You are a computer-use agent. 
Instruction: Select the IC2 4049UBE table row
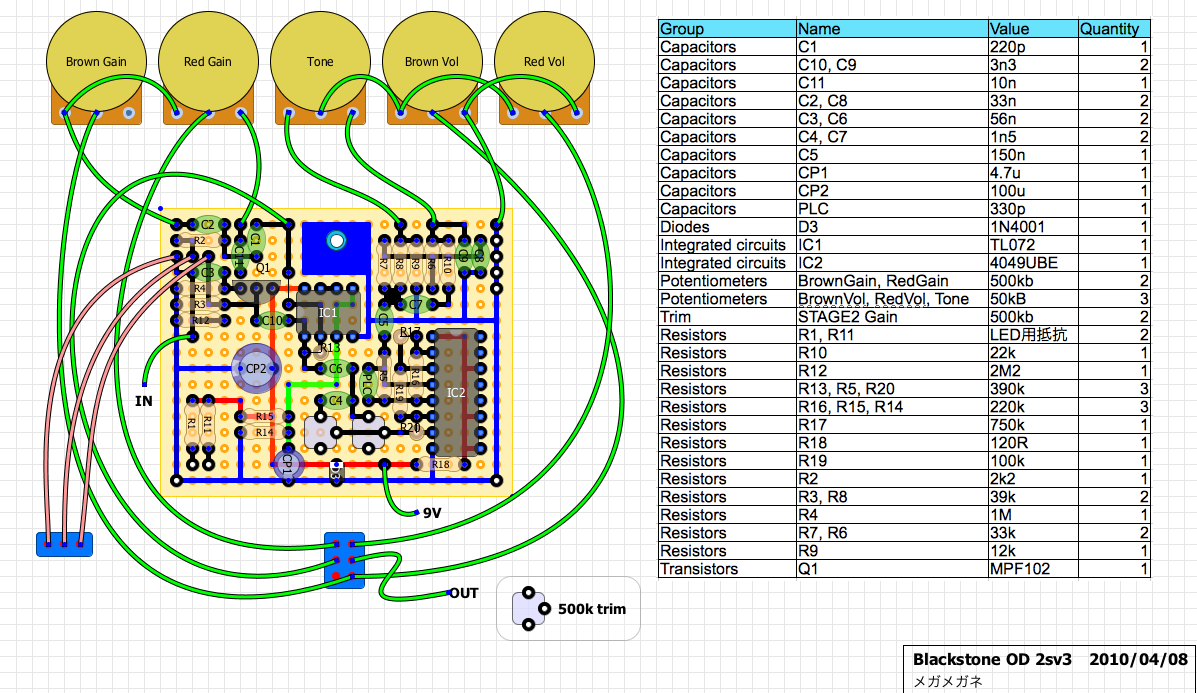click(904, 263)
